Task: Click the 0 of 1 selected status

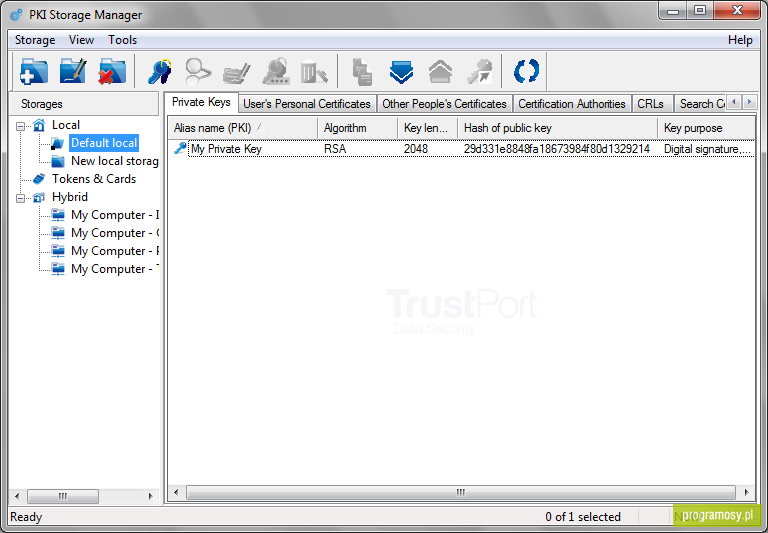Action: pos(583,517)
